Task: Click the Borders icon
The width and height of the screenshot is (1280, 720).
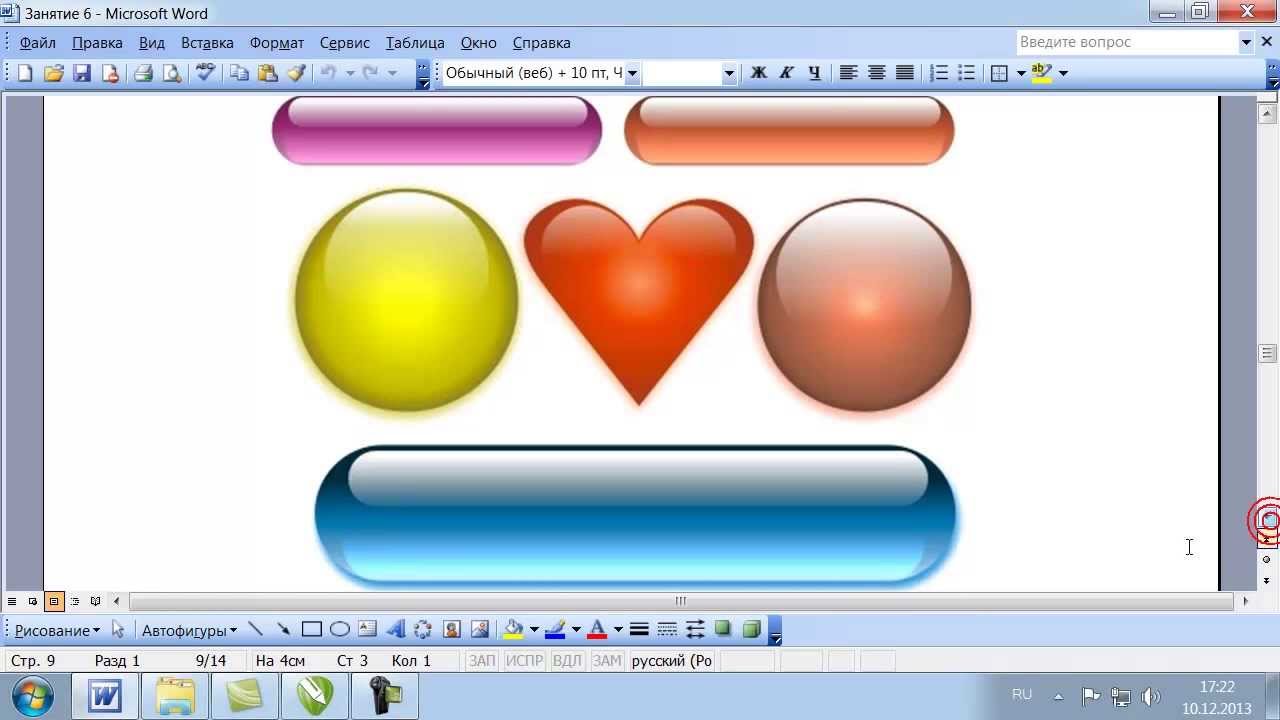Action: (999, 73)
